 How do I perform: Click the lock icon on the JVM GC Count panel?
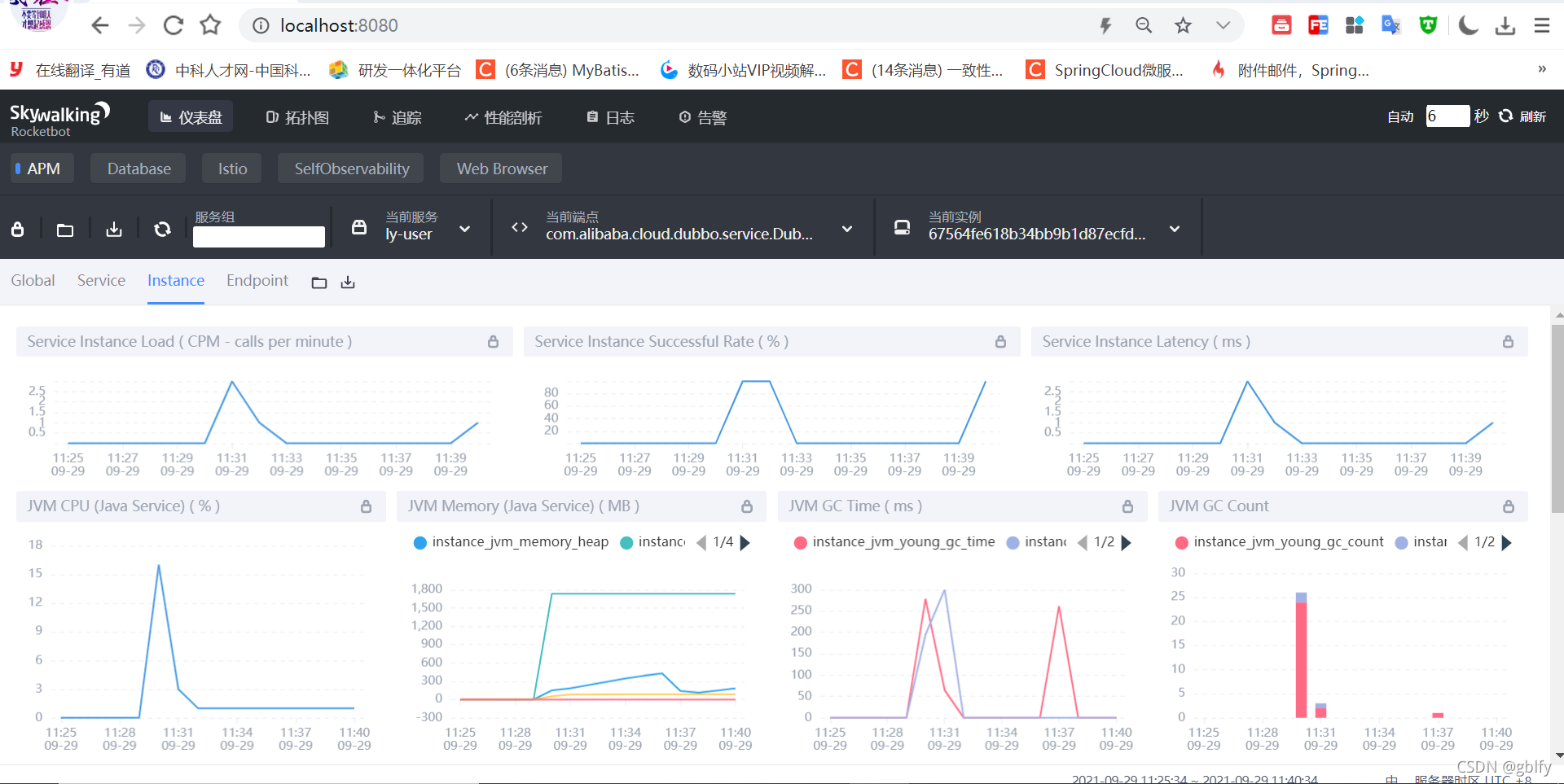pos(1508,506)
